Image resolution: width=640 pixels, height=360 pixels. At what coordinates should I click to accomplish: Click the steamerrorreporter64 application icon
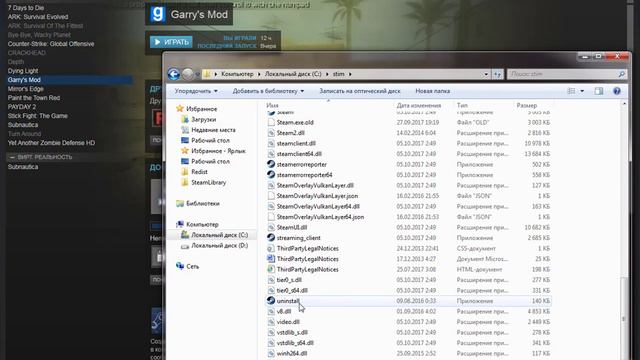[x=271, y=175]
